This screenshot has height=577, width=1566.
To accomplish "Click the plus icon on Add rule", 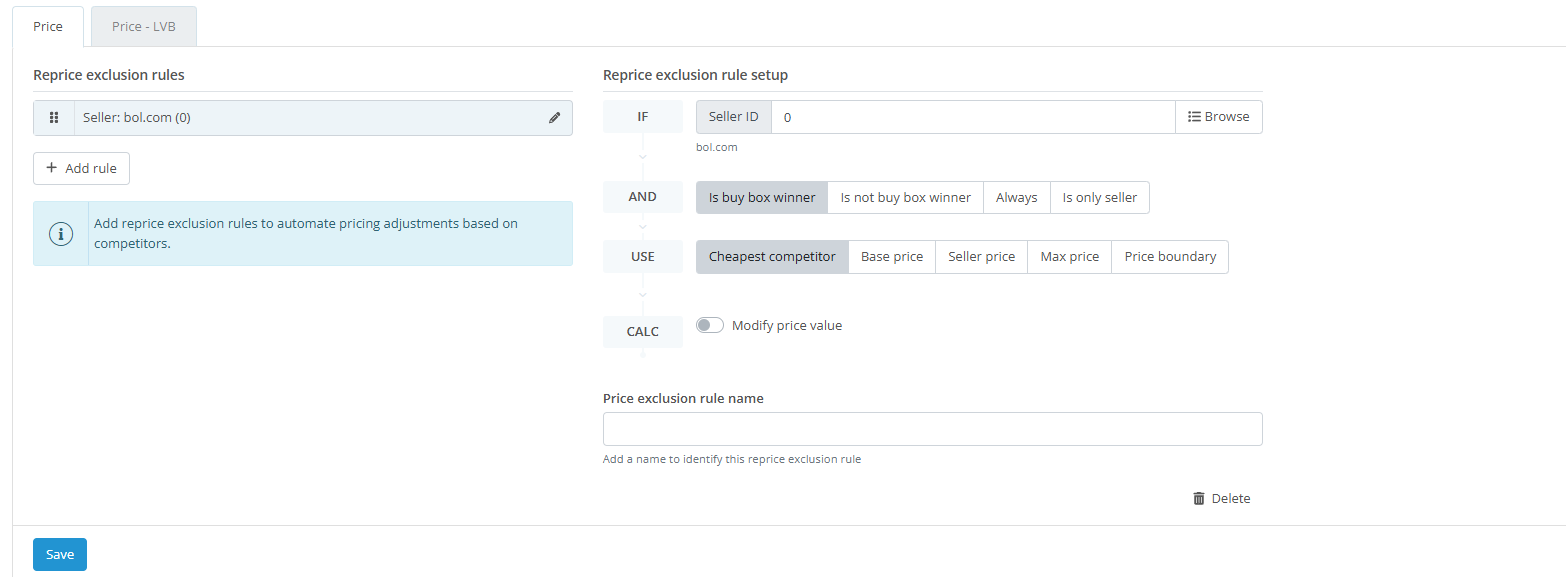I will point(52,168).
